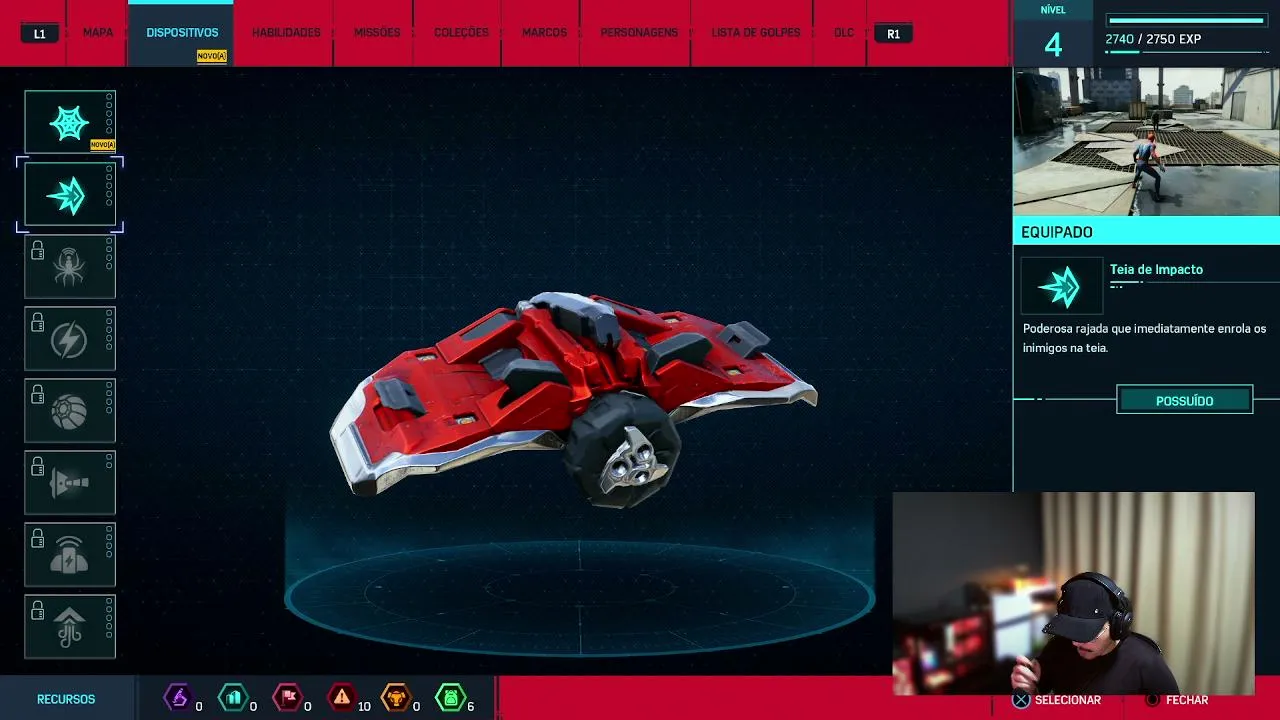The height and width of the screenshot is (720, 1280).
Task: Click the gadget description starting with Poderosa rajada
Action: point(1144,338)
